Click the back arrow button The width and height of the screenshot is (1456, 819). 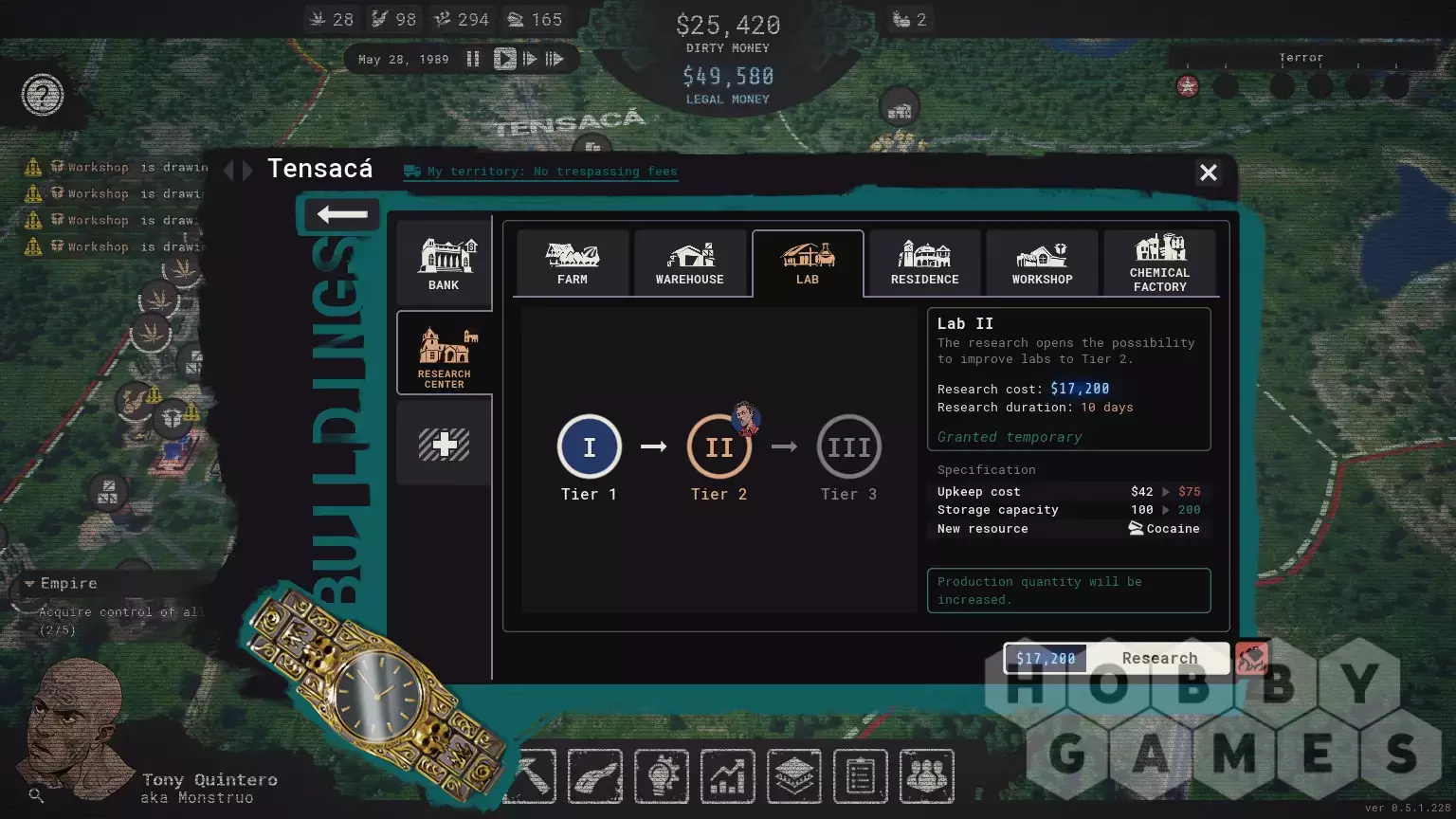[x=342, y=215]
